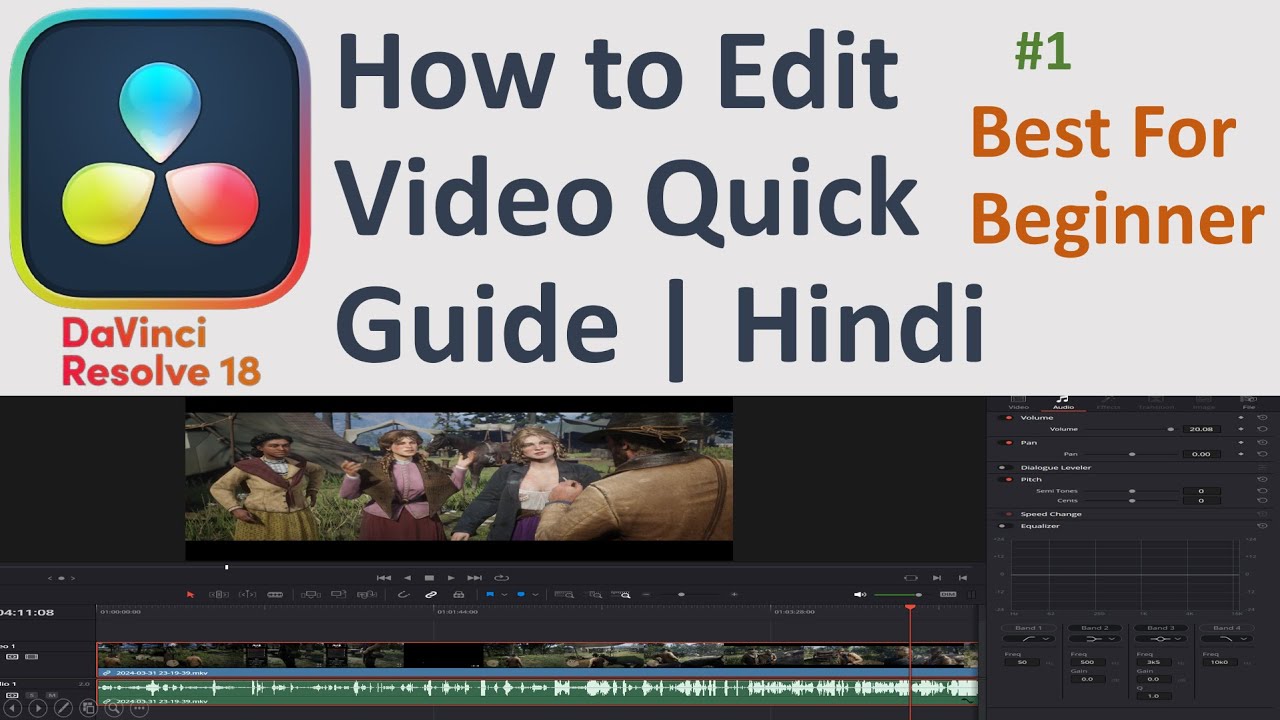
Task: Enable the Dialogue Leveler switch
Action: (1005, 467)
